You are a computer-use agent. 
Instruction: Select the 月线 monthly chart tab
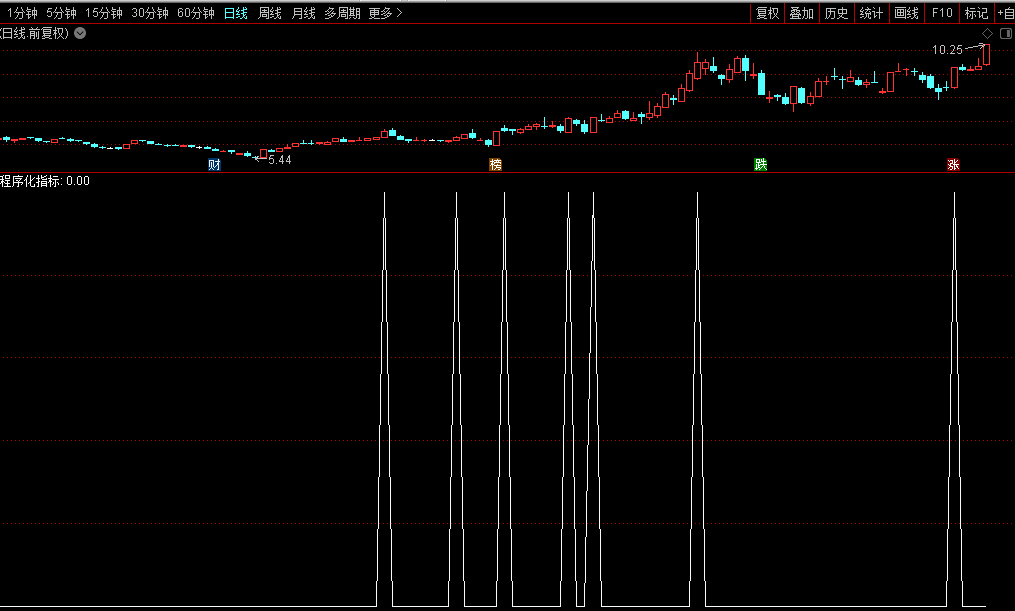(x=303, y=13)
